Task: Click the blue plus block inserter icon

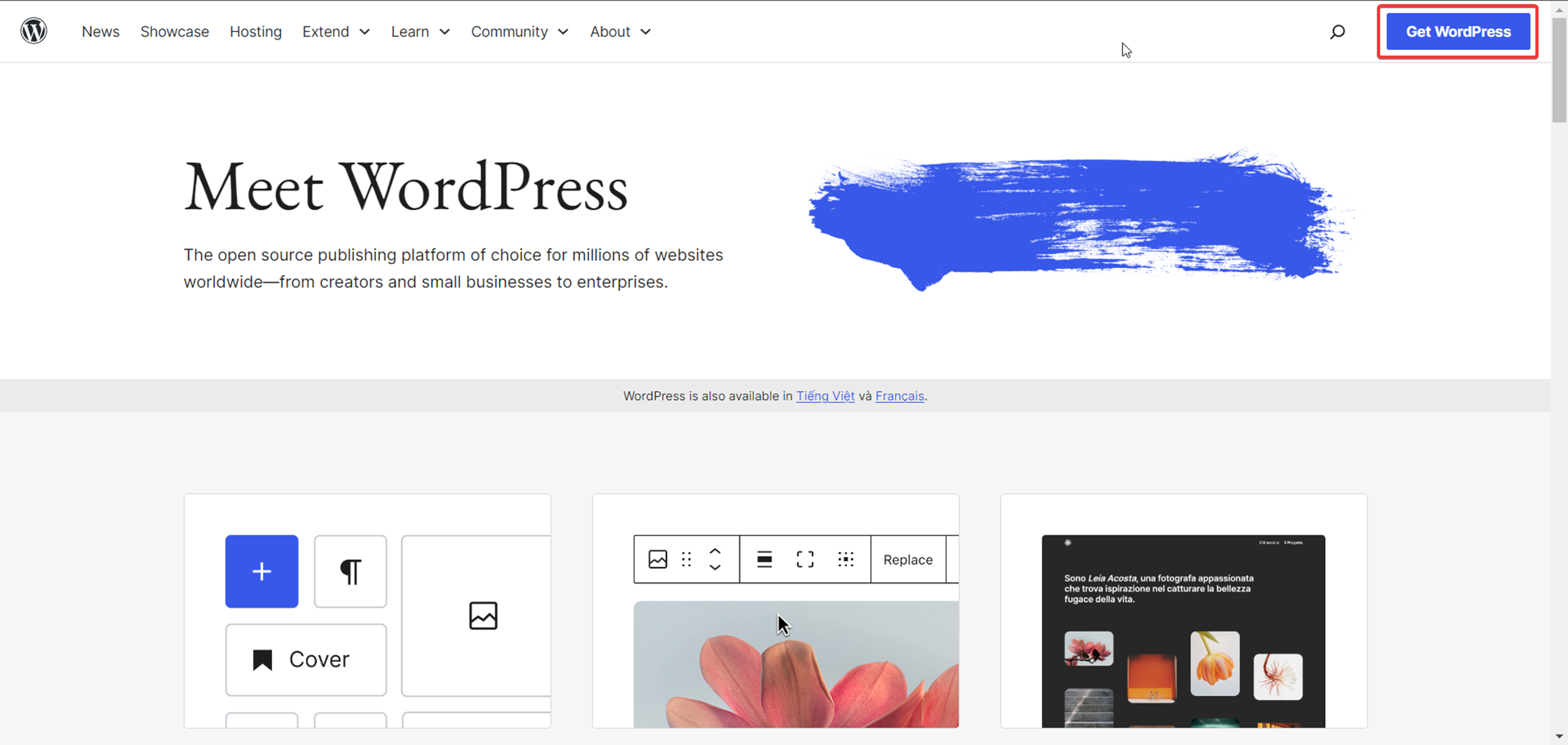Action: tap(262, 571)
